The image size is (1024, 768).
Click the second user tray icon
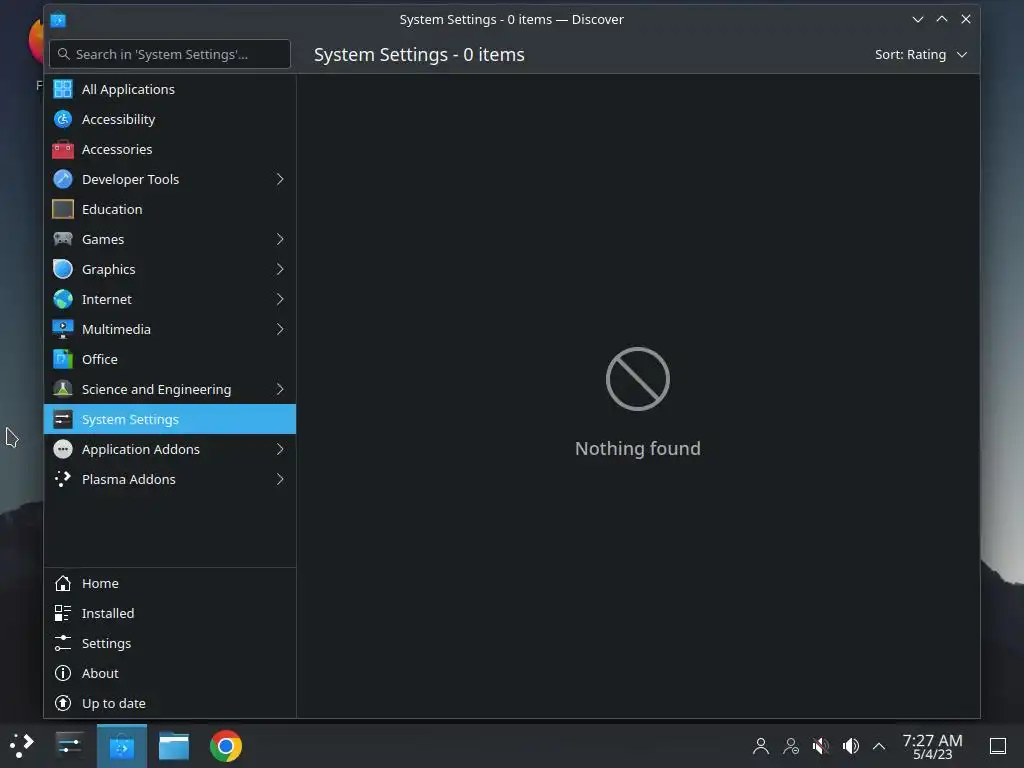[791, 746]
